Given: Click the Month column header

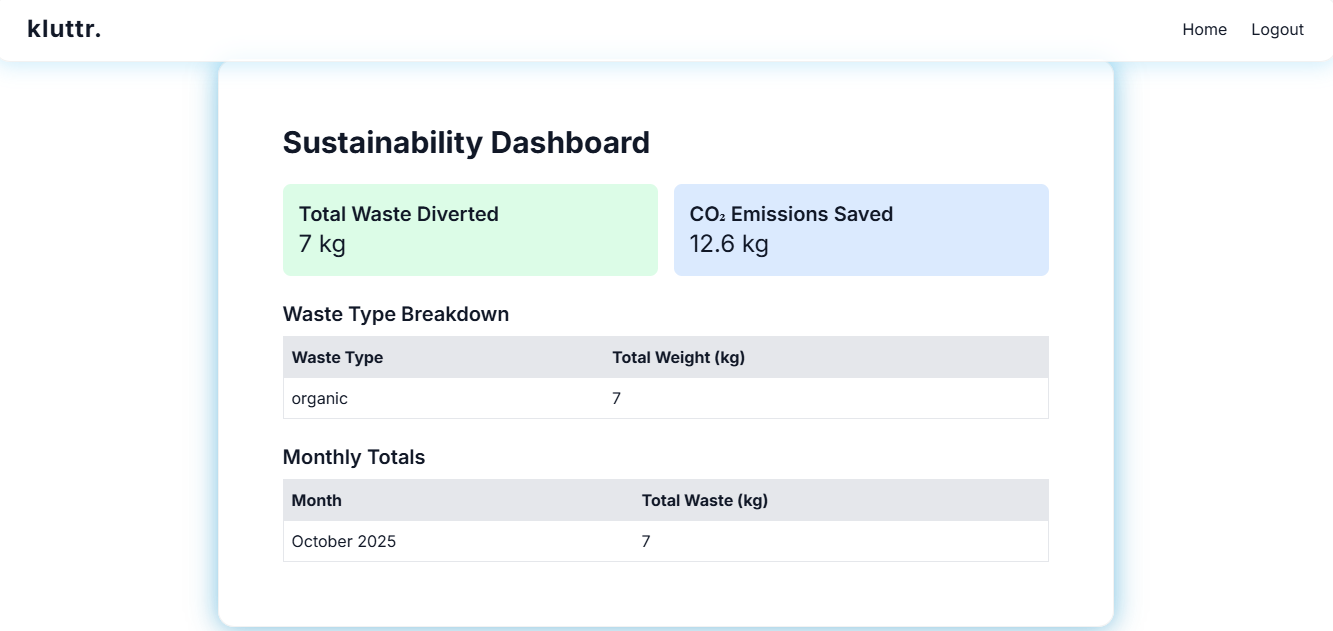Looking at the screenshot, I should [x=317, y=500].
